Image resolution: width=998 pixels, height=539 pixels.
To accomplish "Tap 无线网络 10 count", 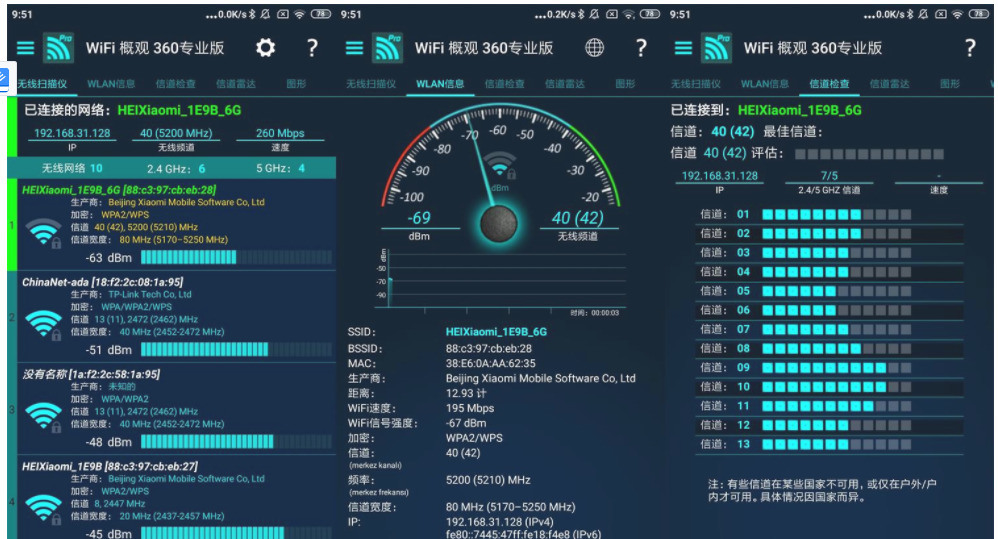I will pos(72,169).
